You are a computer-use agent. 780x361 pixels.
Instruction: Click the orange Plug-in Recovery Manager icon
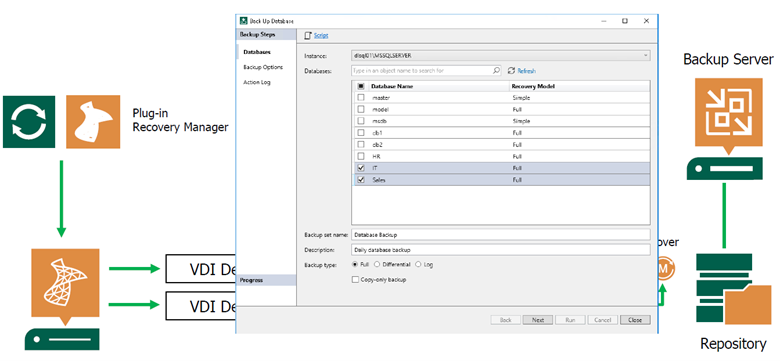click(x=93, y=122)
